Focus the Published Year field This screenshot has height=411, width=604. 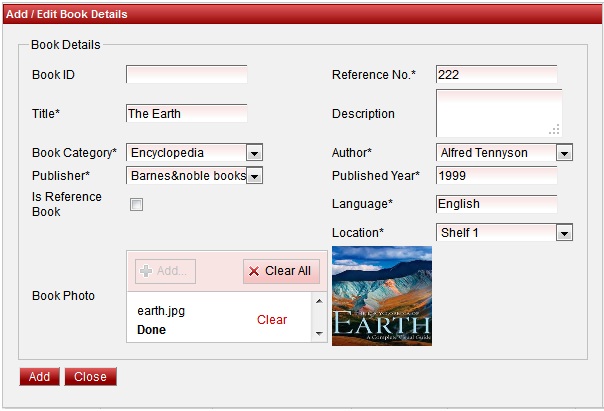point(496,176)
